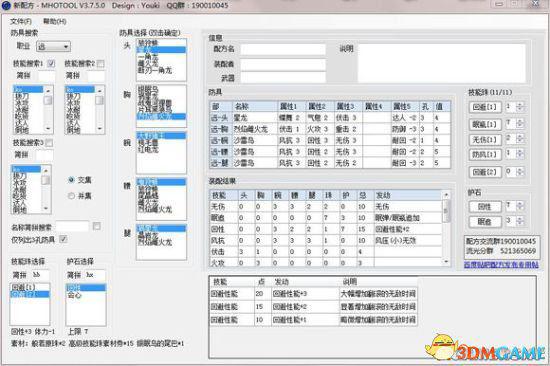This screenshot has height=366, width=550.
Task: Open the 百度贴吧配方发布专用帖 link
Action: [501, 265]
